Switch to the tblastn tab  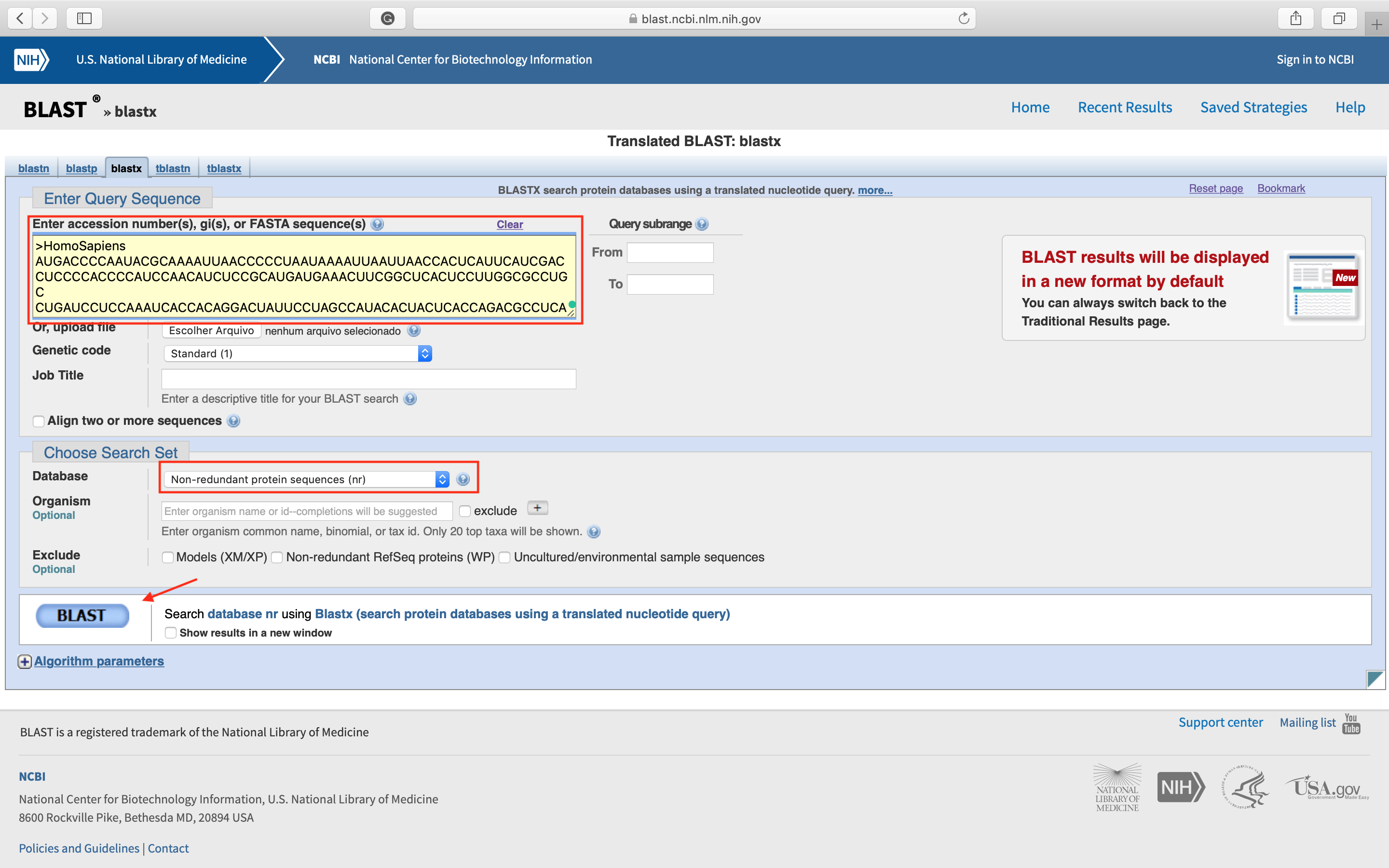173,168
